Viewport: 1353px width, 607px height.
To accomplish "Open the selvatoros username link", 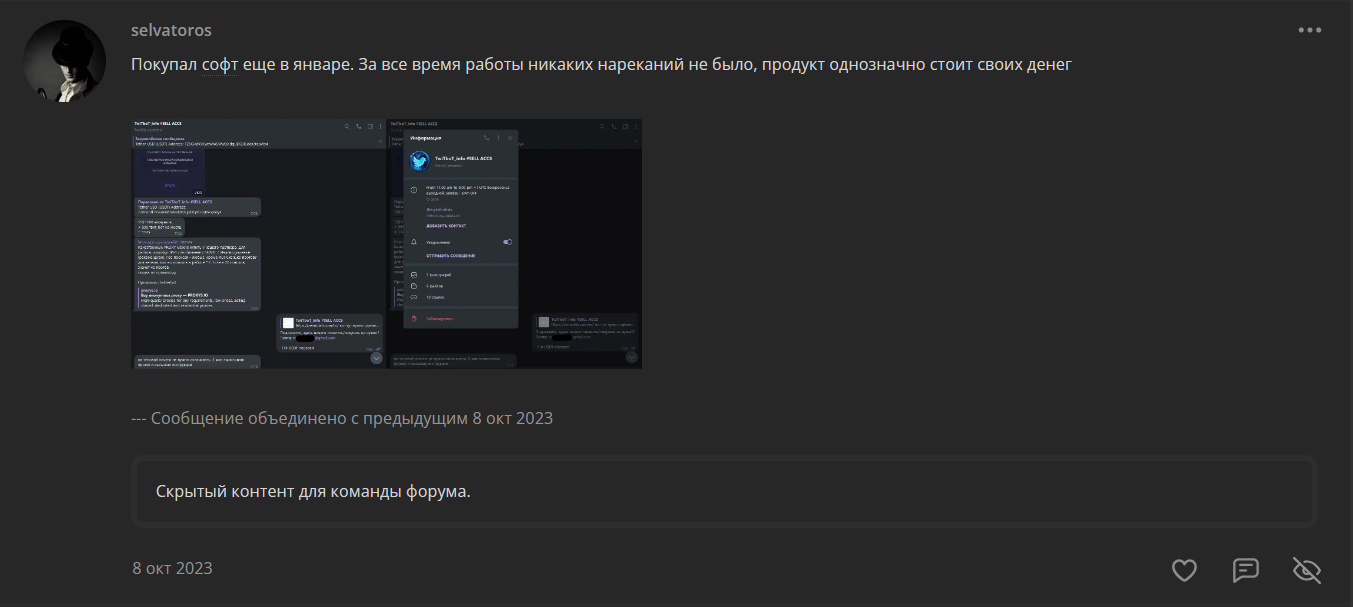I will (x=171, y=30).
